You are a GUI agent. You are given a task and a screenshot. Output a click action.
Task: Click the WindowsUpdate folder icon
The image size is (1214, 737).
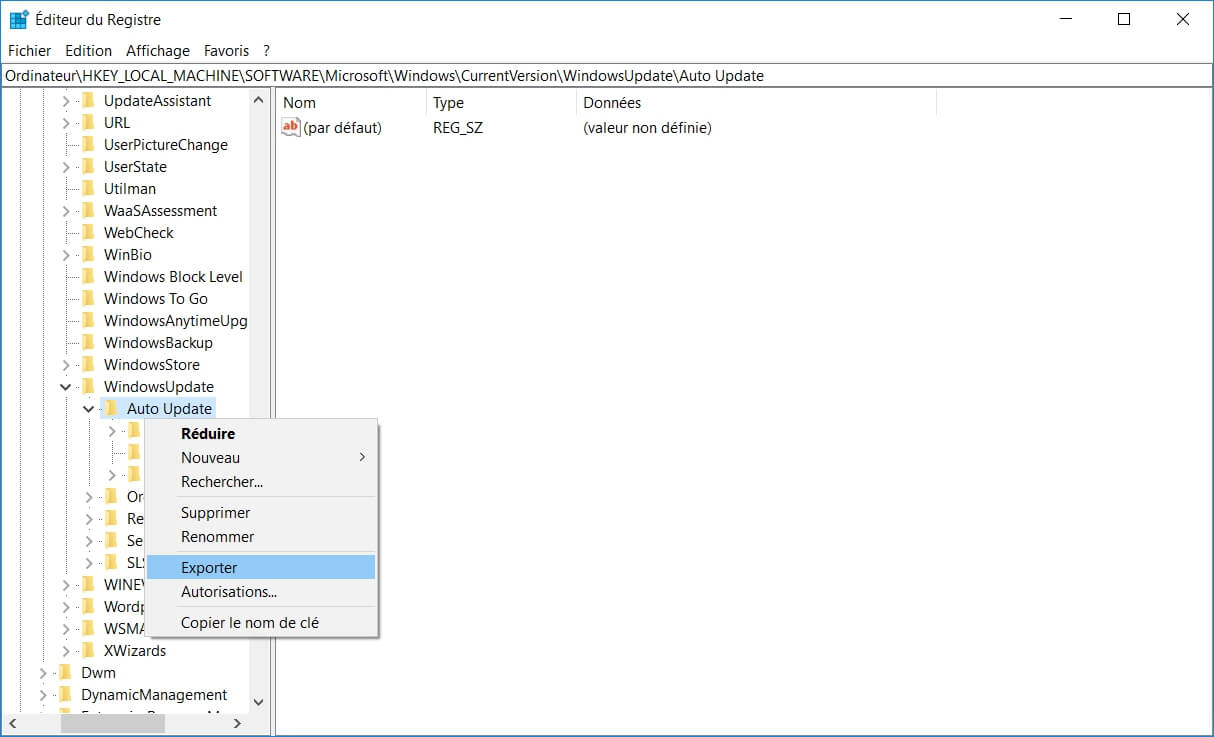87,386
